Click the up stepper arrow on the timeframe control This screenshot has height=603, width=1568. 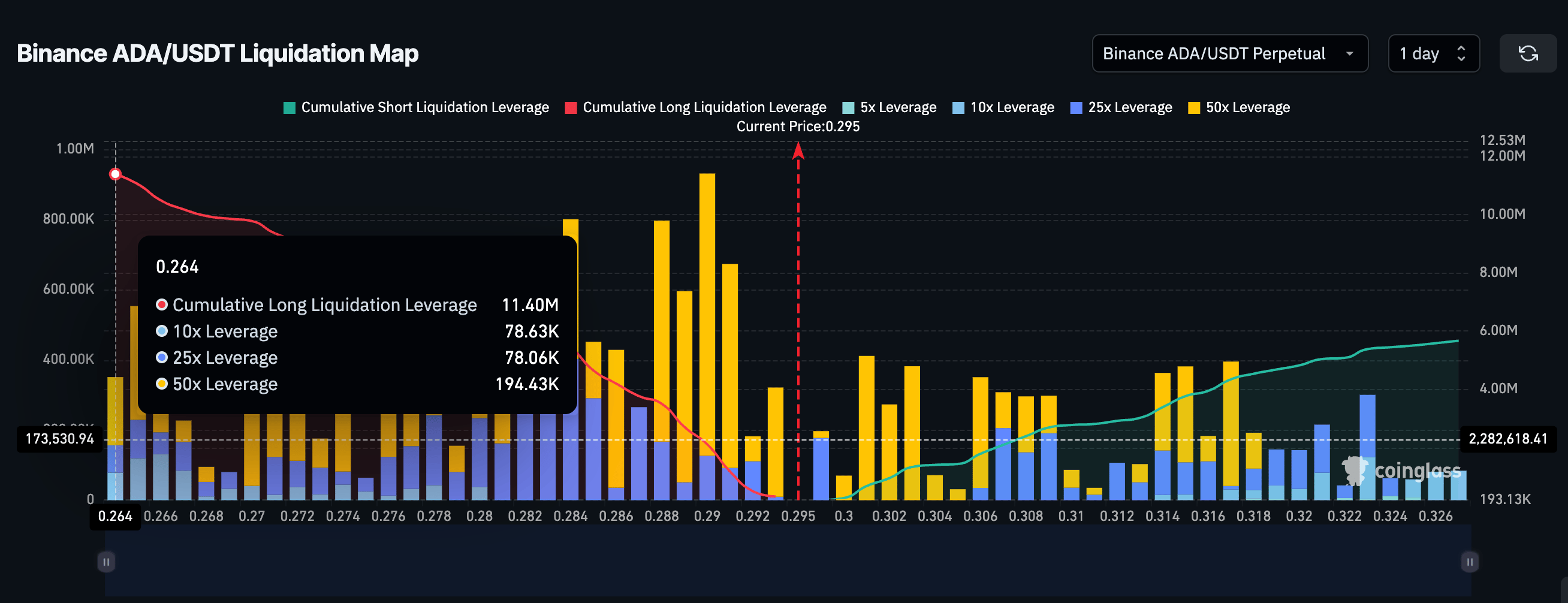click(1463, 47)
